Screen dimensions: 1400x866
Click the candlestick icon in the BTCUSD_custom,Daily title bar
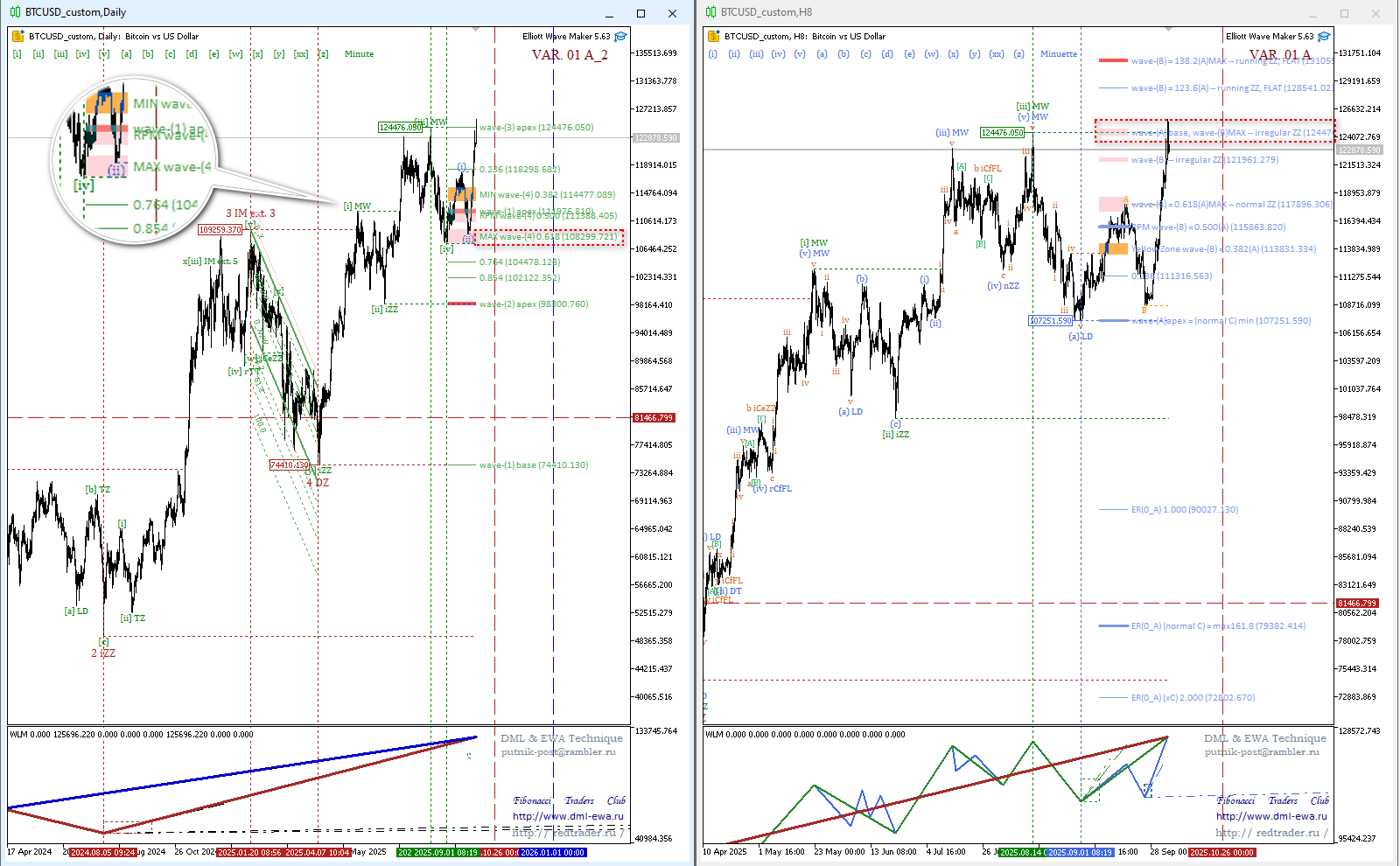(15, 12)
